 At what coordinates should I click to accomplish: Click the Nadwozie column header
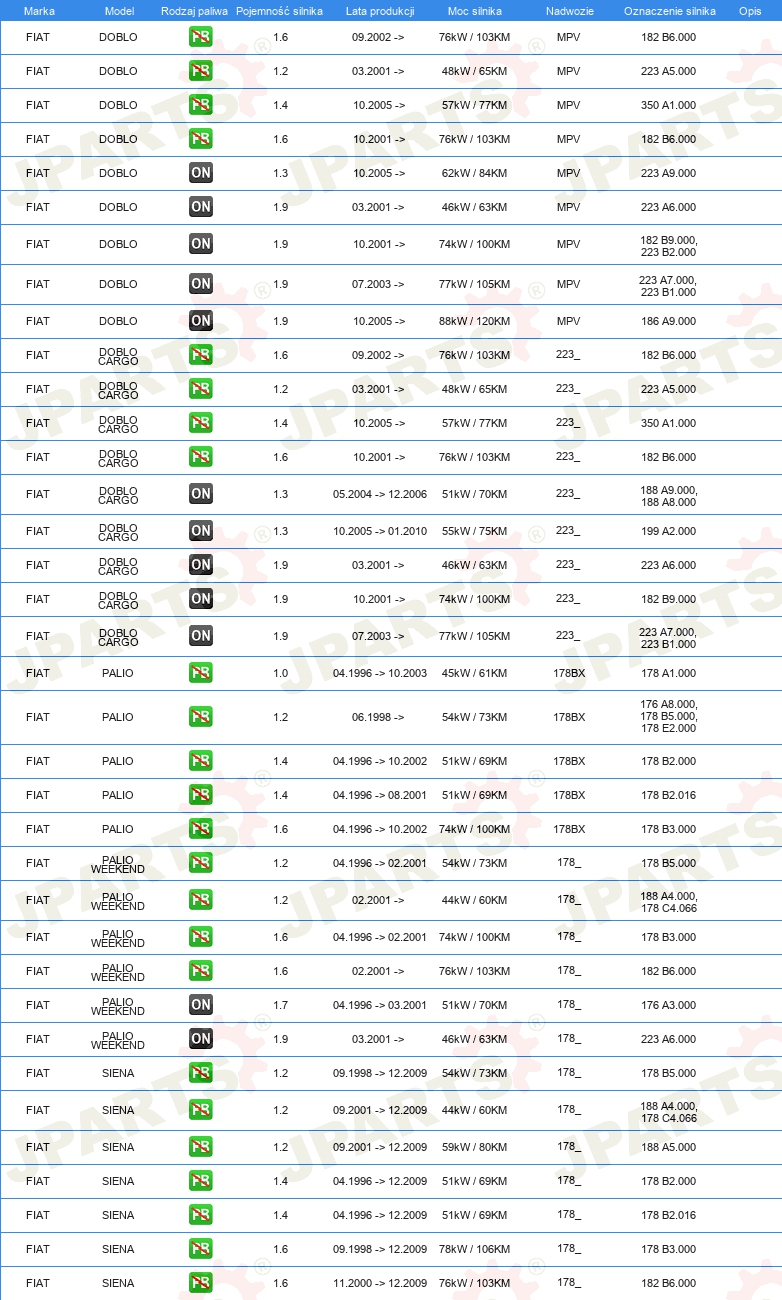pos(569,11)
